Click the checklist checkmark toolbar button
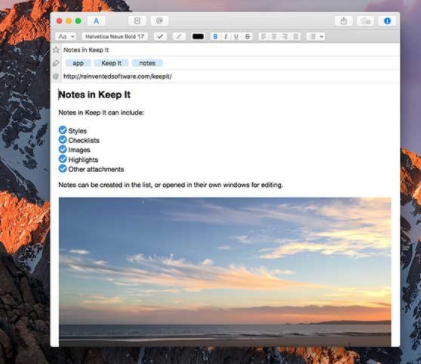Screen dimensions: 421x364 point(160,37)
